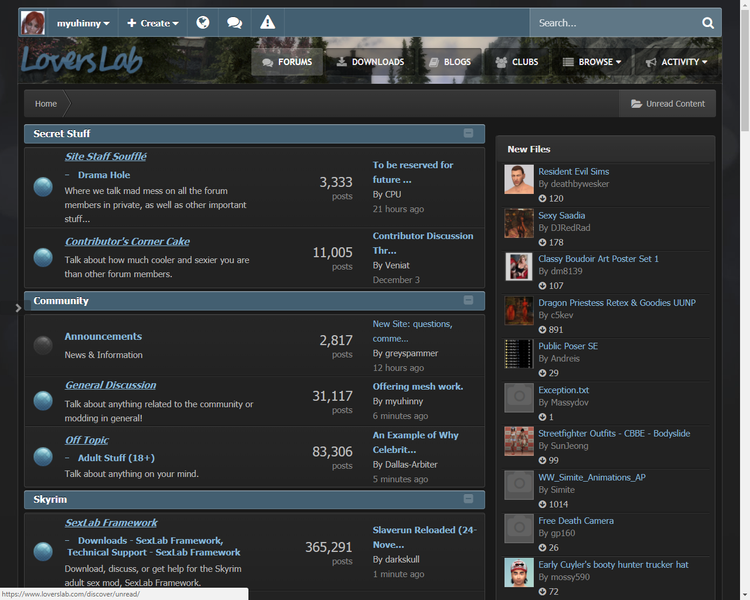
Task: Open the left side panel arrow
Action: (x=18, y=308)
